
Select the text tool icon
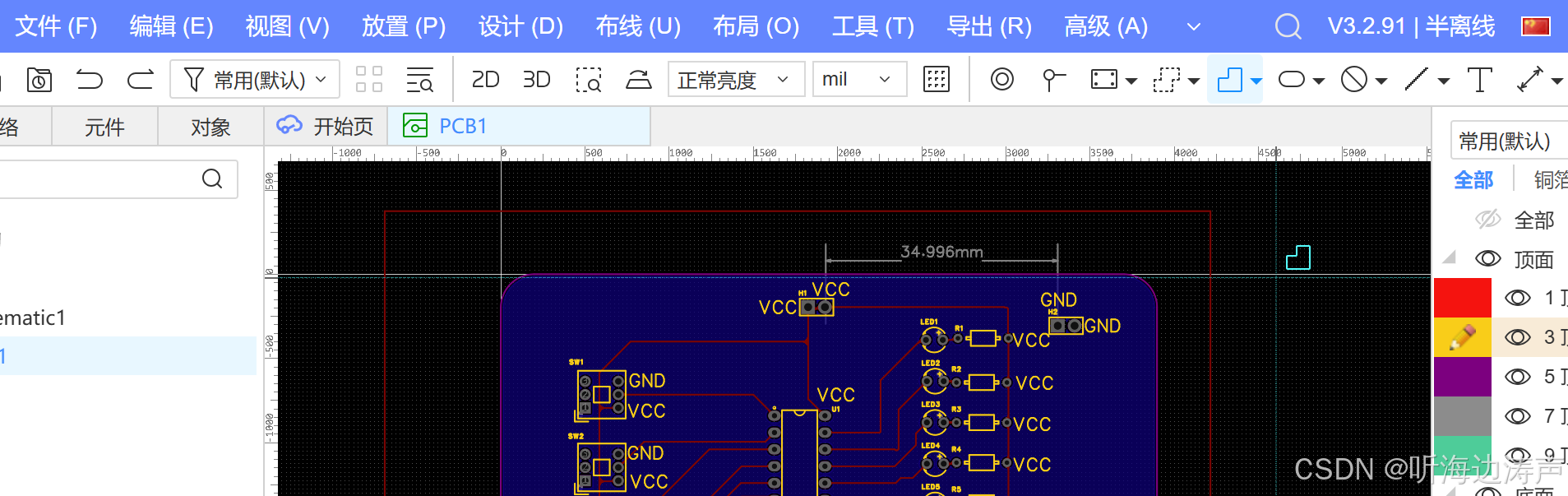point(1480,80)
